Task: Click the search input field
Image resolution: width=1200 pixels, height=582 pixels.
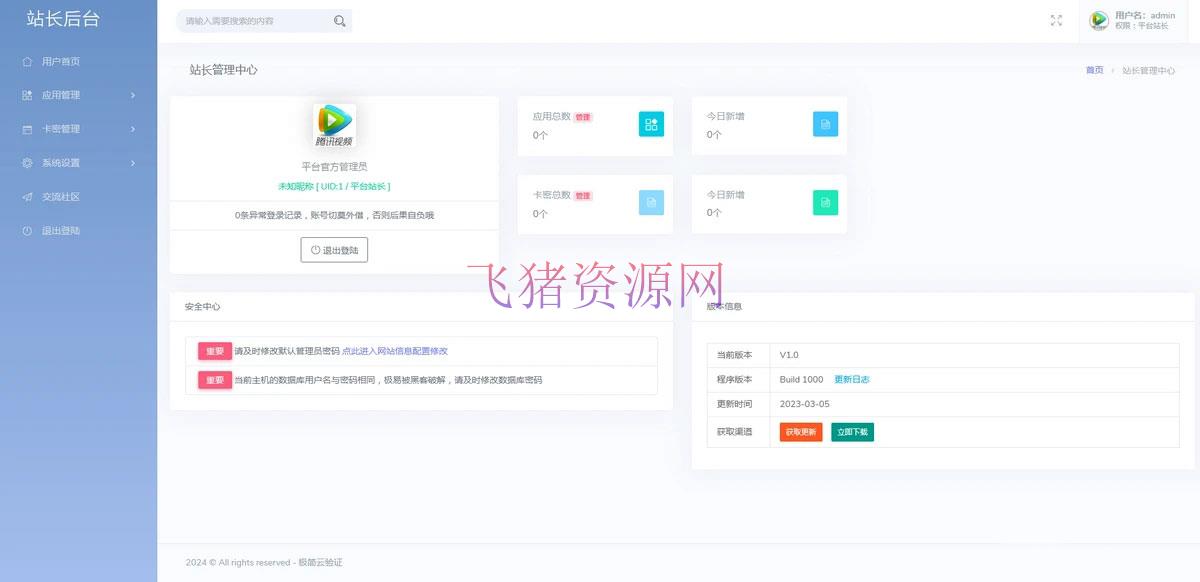Action: (x=255, y=20)
